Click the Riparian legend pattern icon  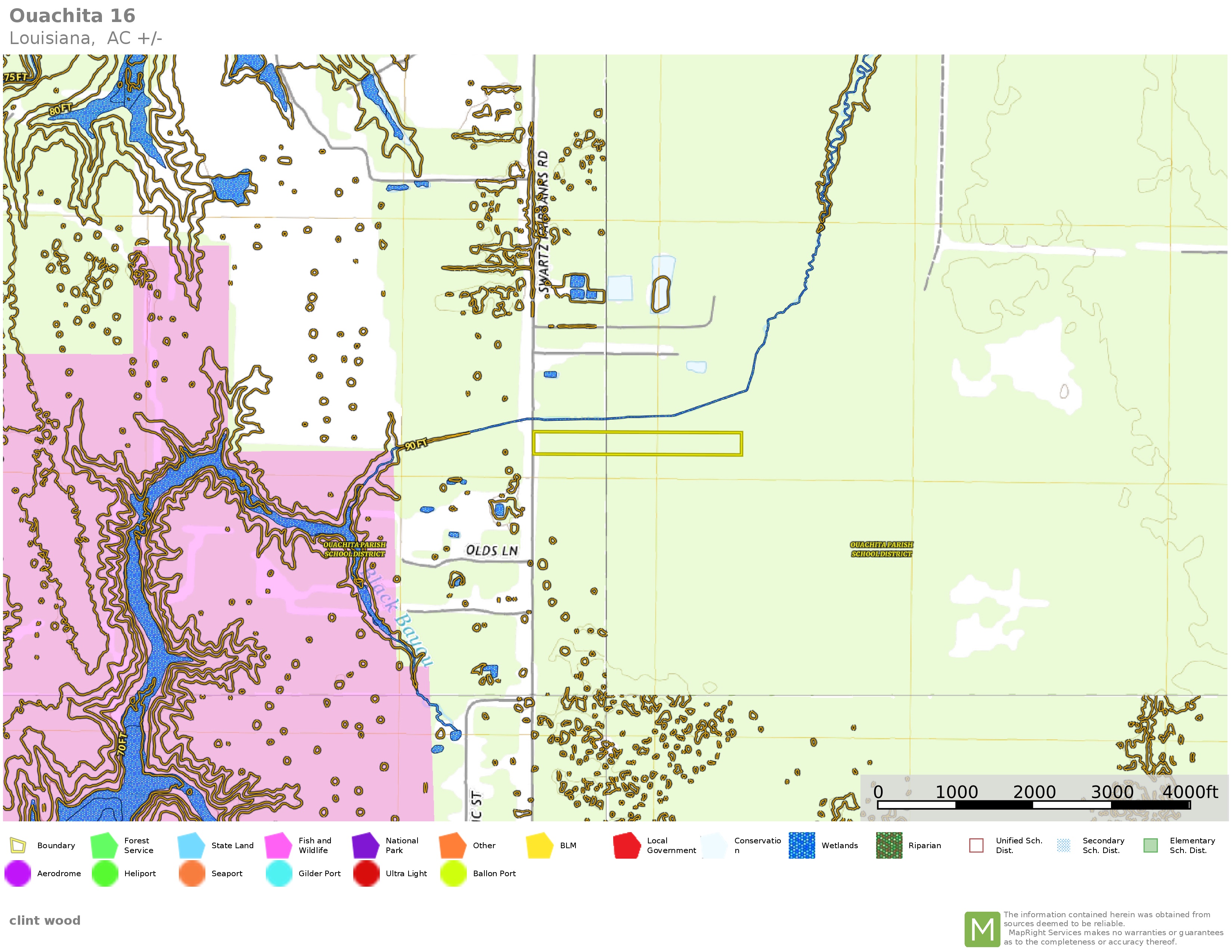coord(889,845)
